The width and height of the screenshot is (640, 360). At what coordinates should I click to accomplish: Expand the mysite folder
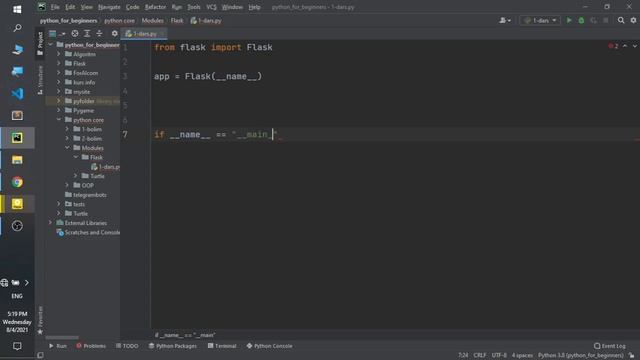coord(59,91)
